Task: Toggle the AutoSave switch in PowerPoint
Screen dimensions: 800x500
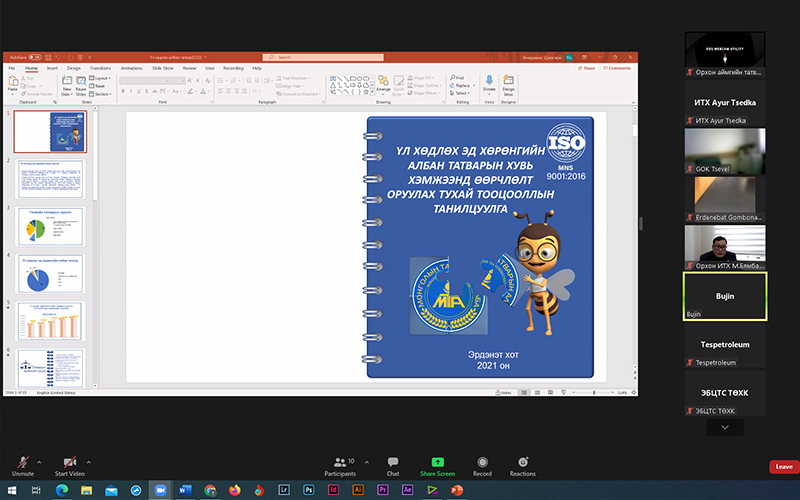Action: pos(35,57)
